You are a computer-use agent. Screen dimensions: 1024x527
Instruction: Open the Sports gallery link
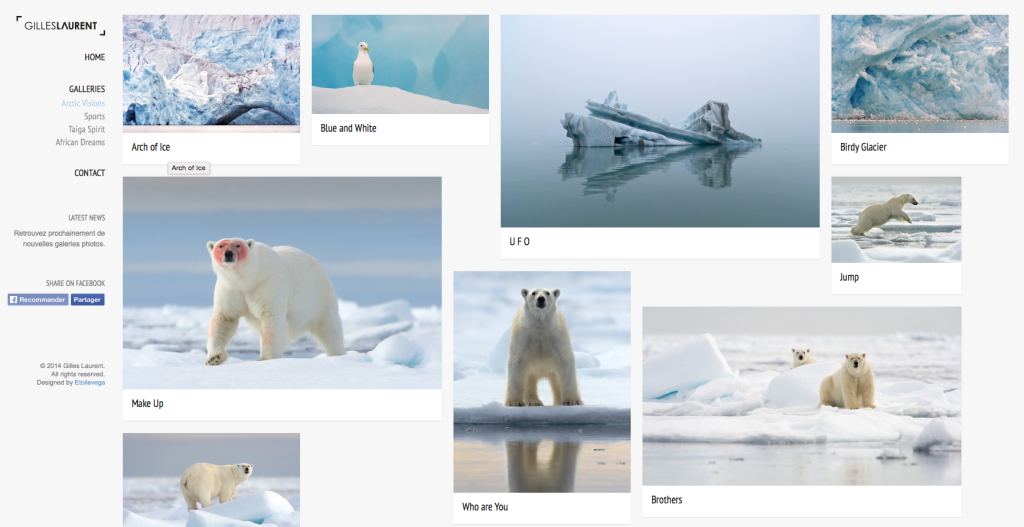tap(94, 117)
